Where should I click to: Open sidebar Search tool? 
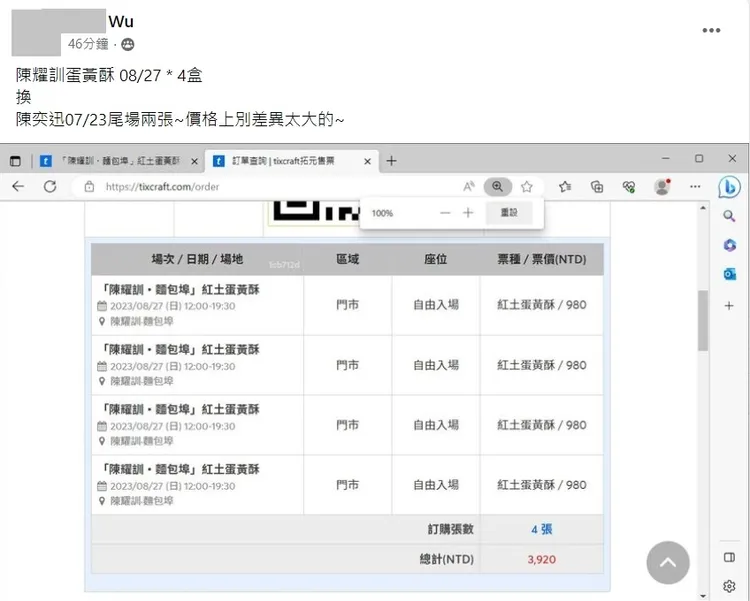tap(729, 216)
